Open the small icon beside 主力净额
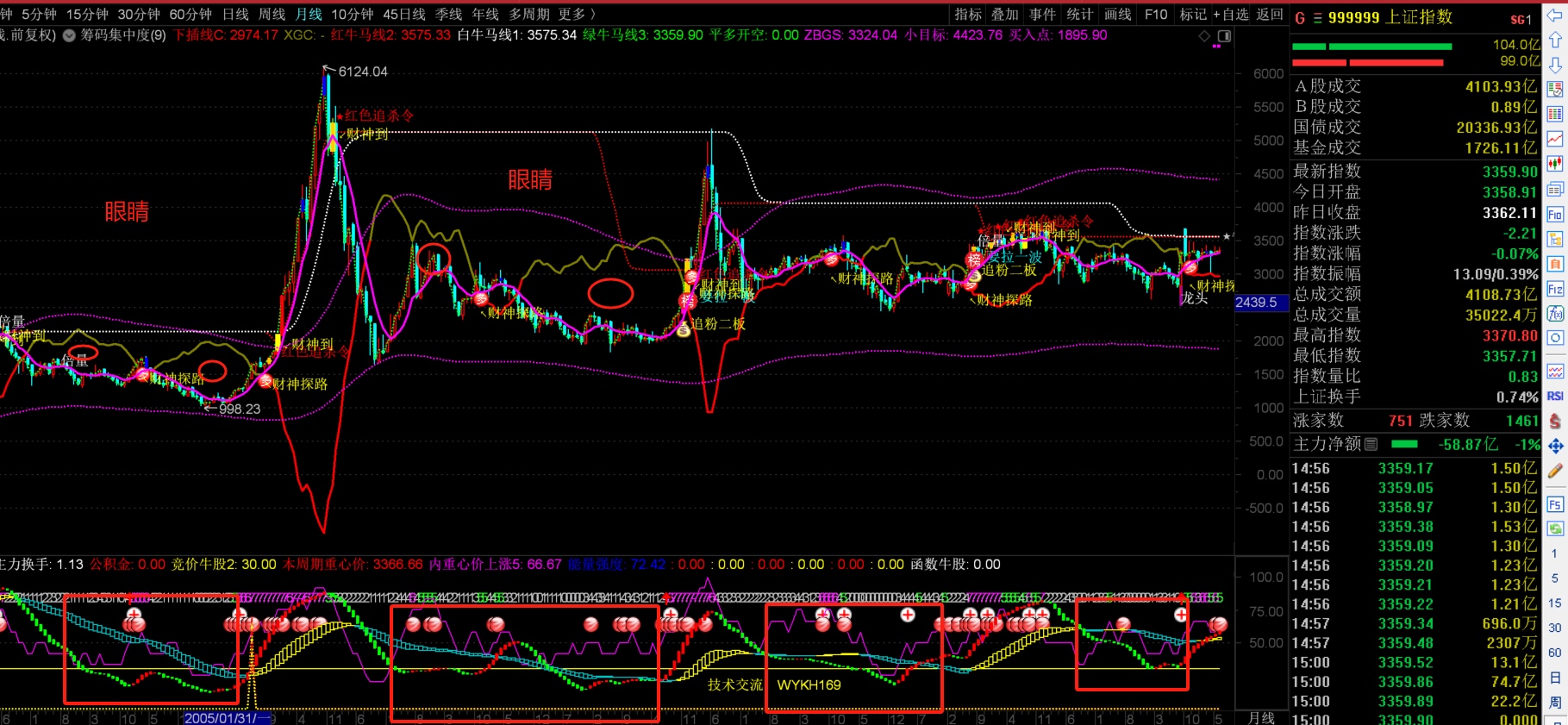The width and height of the screenshot is (1568, 725). click(x=1371, y=445)
